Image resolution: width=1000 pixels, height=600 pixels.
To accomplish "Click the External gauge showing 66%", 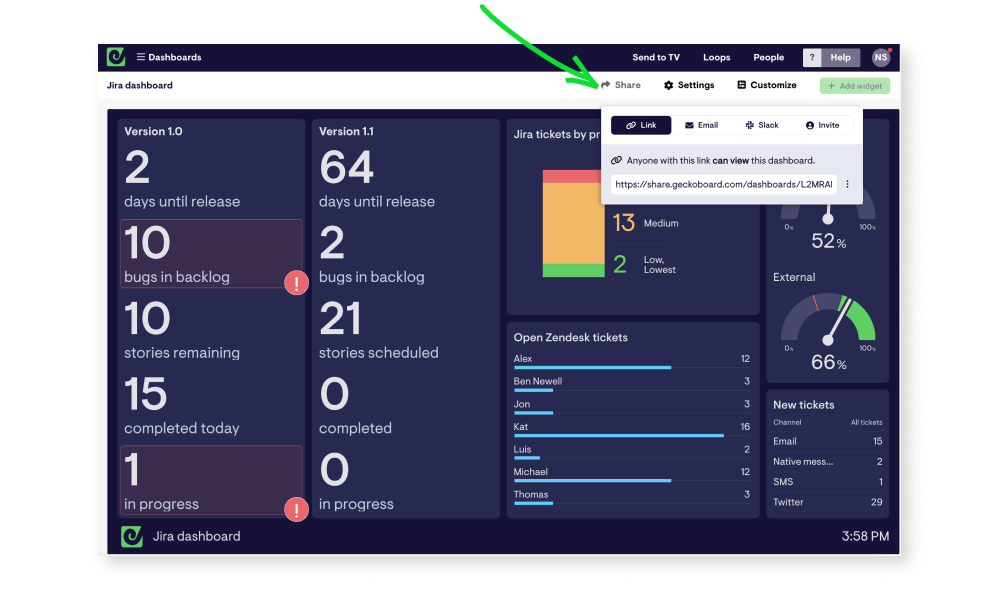I will (828, 332).
